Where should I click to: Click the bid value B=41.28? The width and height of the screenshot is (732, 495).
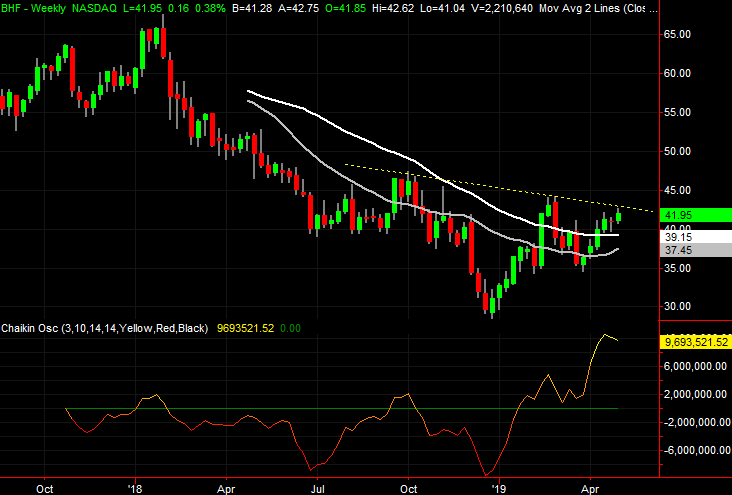point(251,8)
